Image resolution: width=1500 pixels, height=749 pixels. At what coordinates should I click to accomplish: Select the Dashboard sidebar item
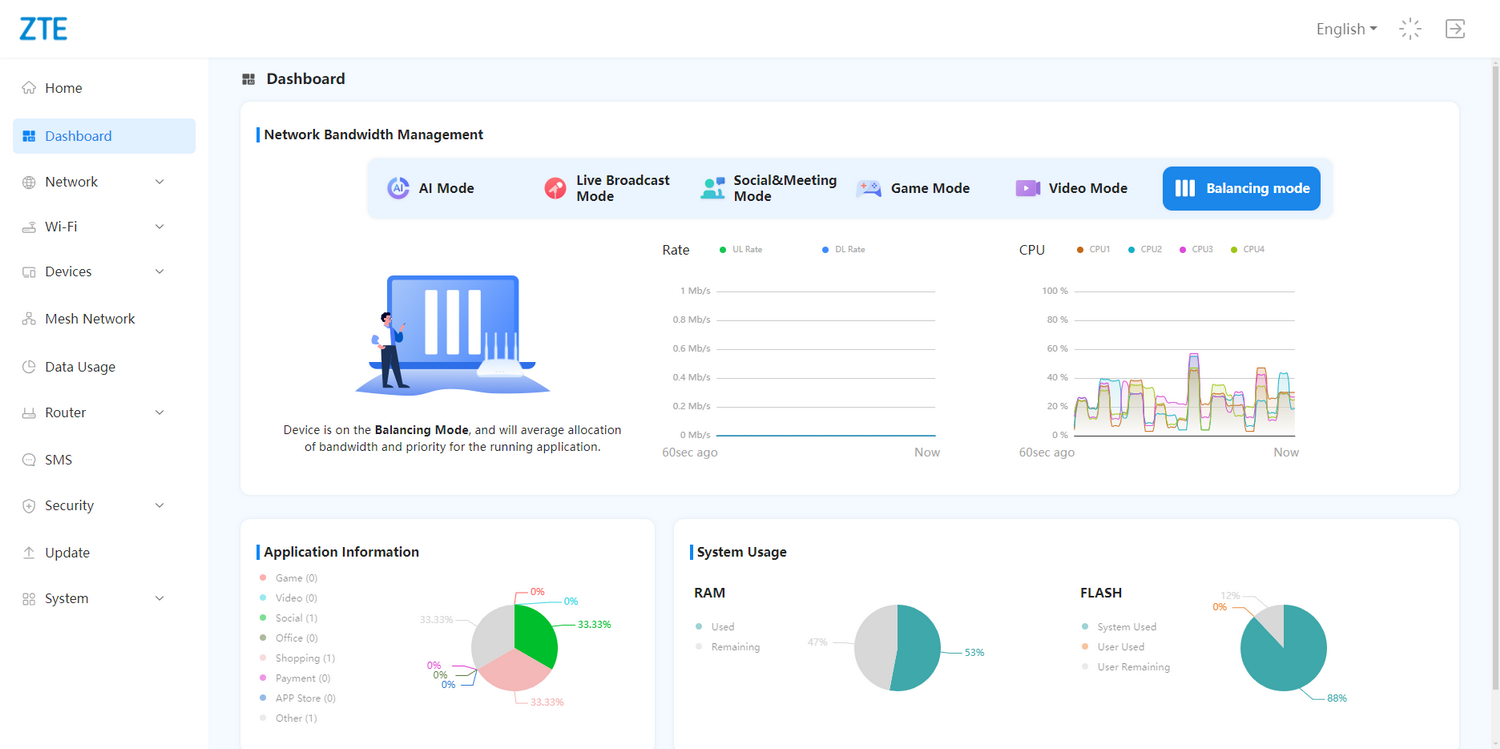(78, 136)
